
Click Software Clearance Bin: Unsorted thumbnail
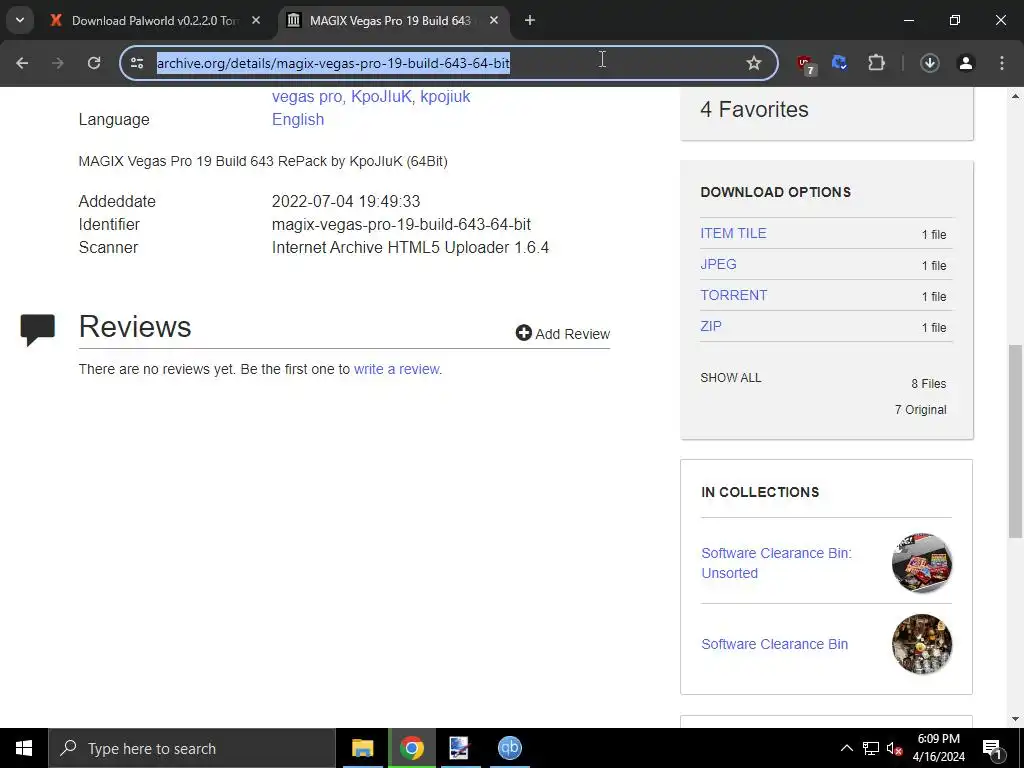click(x=921, y=563)
